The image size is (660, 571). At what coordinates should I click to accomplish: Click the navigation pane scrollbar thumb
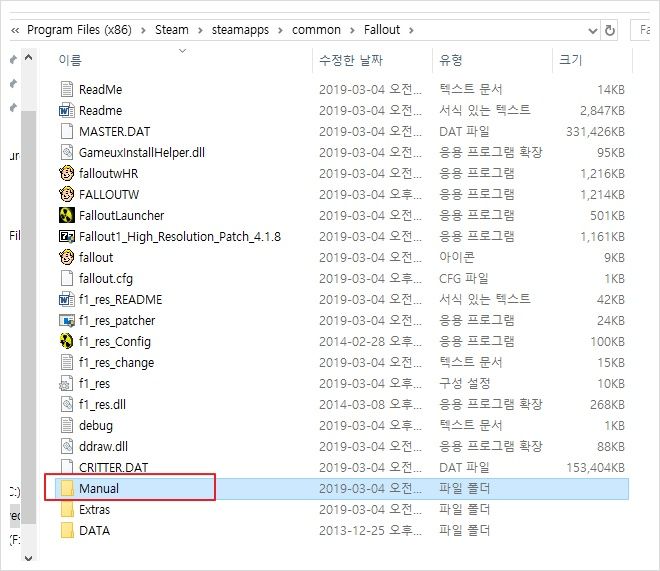click(x=28, y=318)
